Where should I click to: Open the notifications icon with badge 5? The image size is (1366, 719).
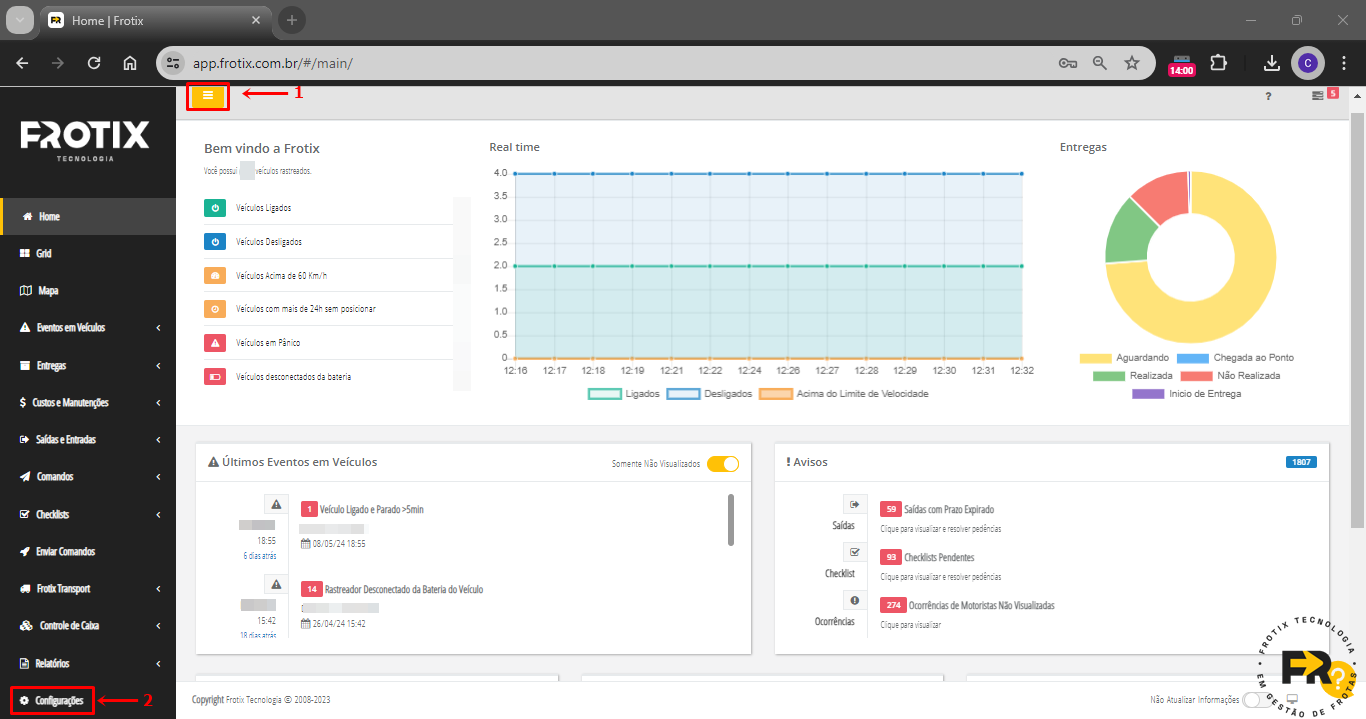point(1318,96)
